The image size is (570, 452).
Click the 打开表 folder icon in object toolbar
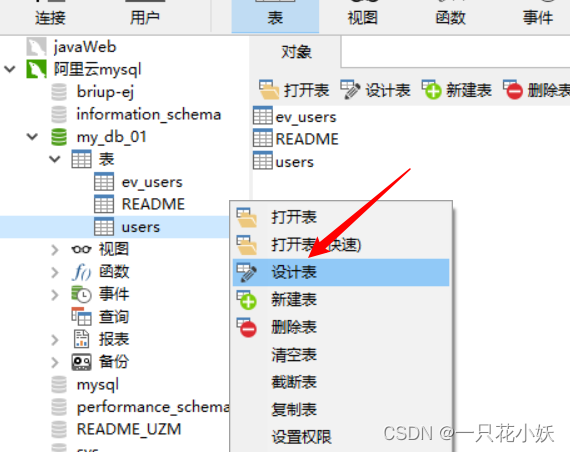tap(269, 90)
